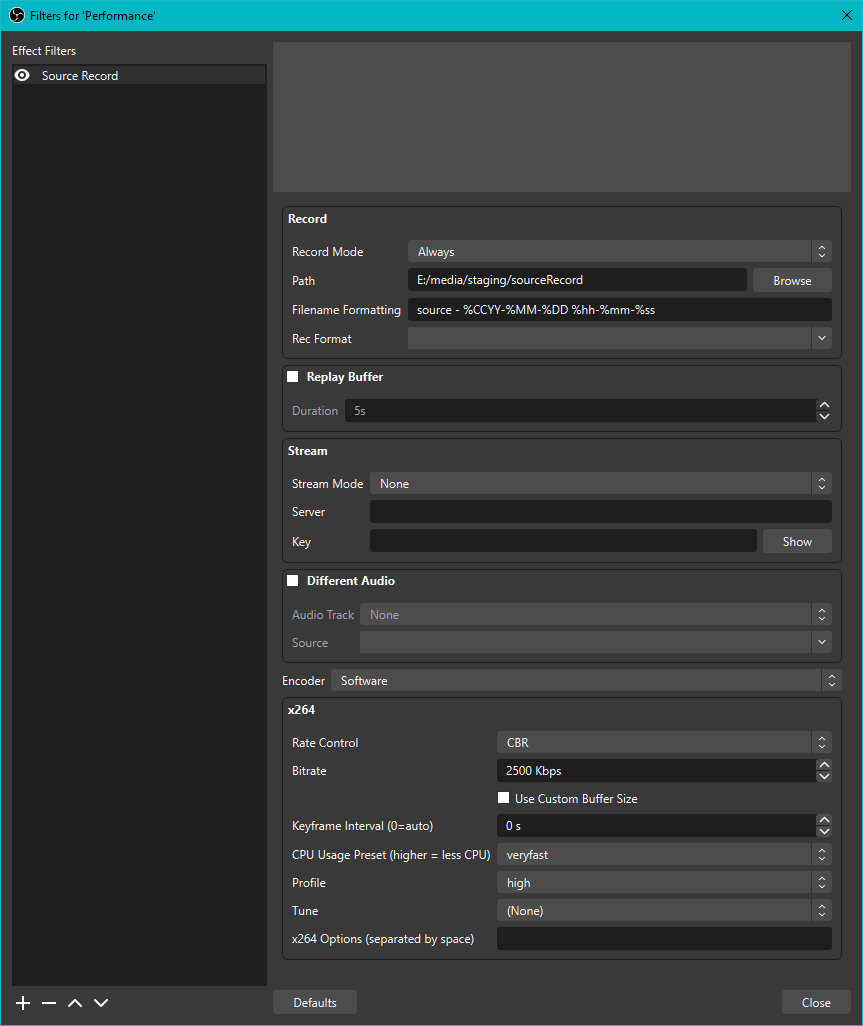This screenshot has width=863, height=1026.
Task: Enable the Replay Buffer checkbox
Action: point(292,377)
